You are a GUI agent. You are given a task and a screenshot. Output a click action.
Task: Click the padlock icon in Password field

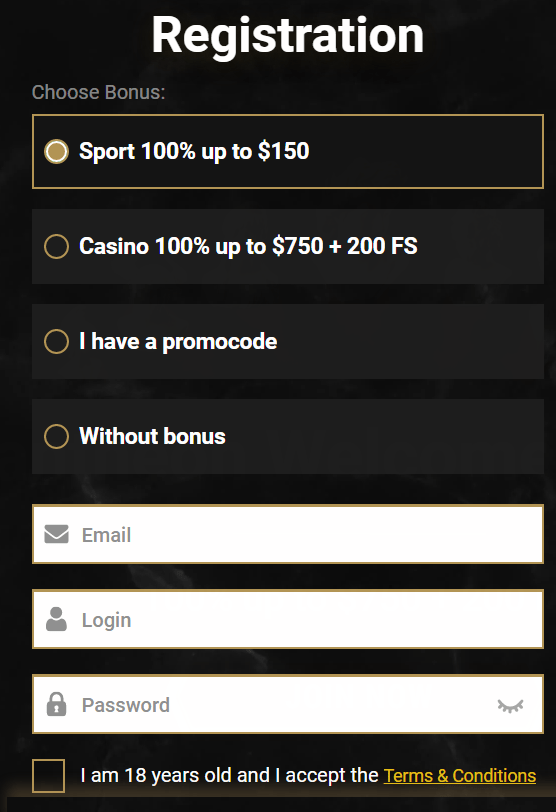[x=56, y=704]
